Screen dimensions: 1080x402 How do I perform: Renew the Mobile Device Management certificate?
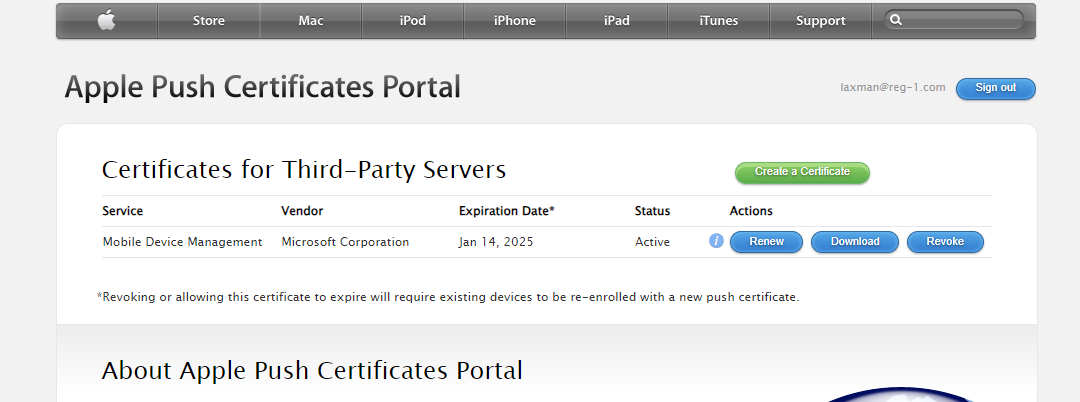(x=766, y=242)
